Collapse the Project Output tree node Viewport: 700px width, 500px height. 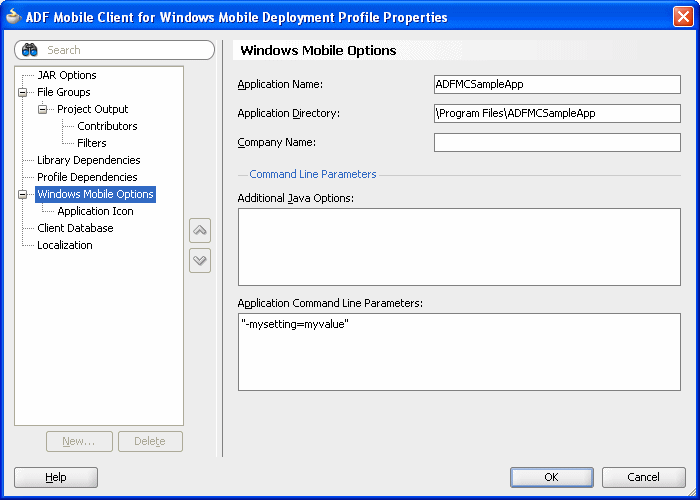coord(42,109)
